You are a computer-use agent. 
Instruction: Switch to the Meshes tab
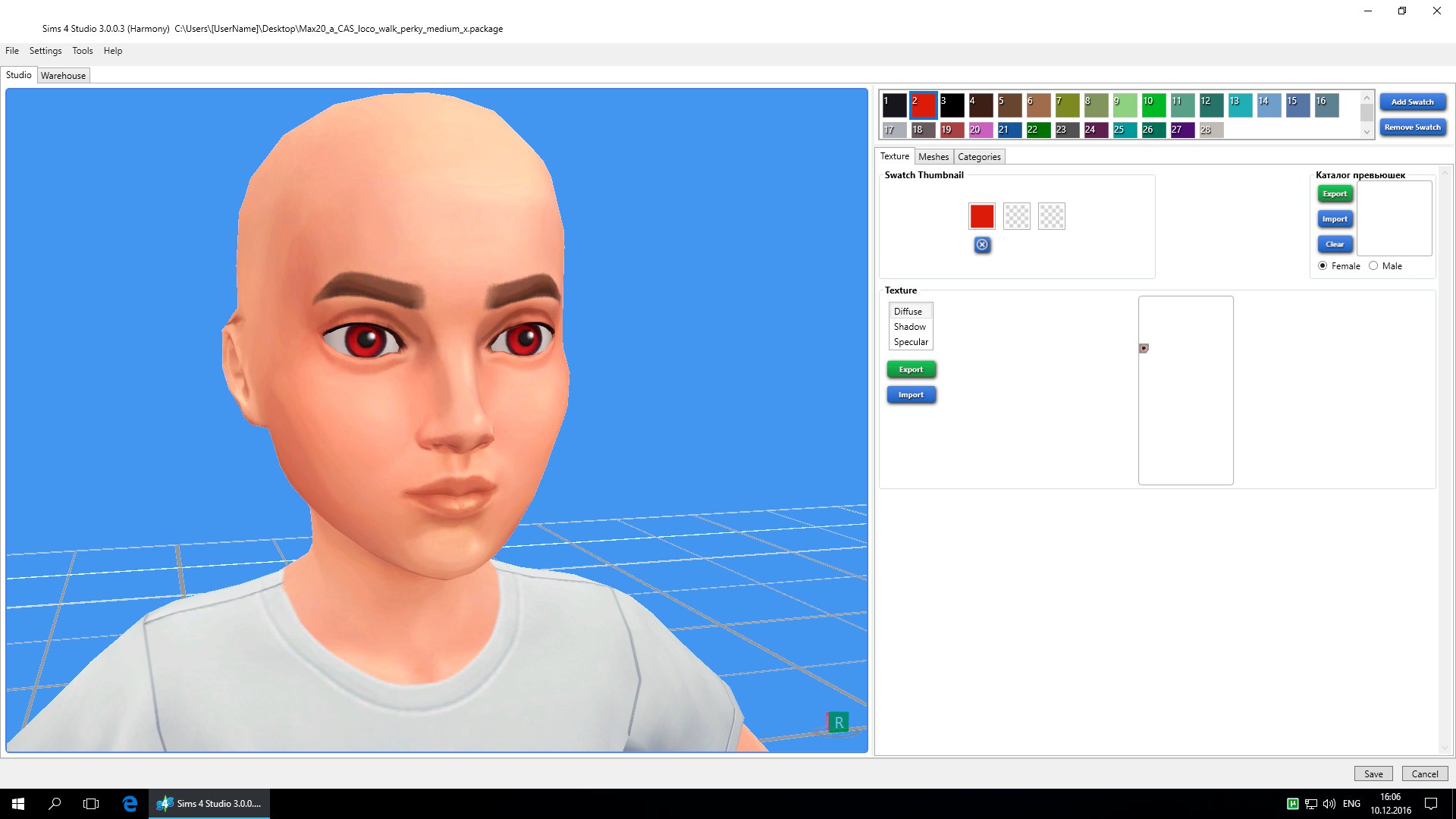[x=933, y=157]
